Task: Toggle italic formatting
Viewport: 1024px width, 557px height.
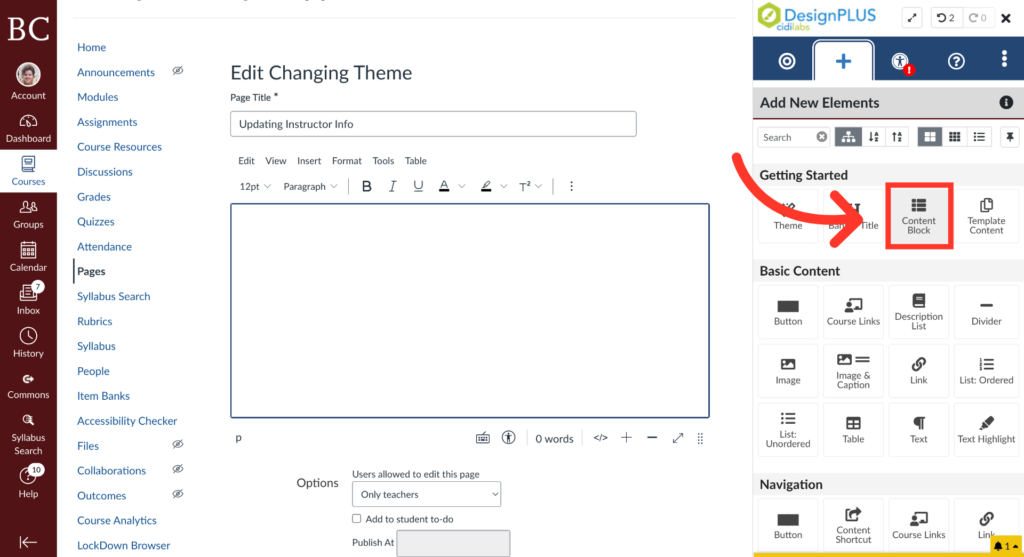Action: click(392, 186)
